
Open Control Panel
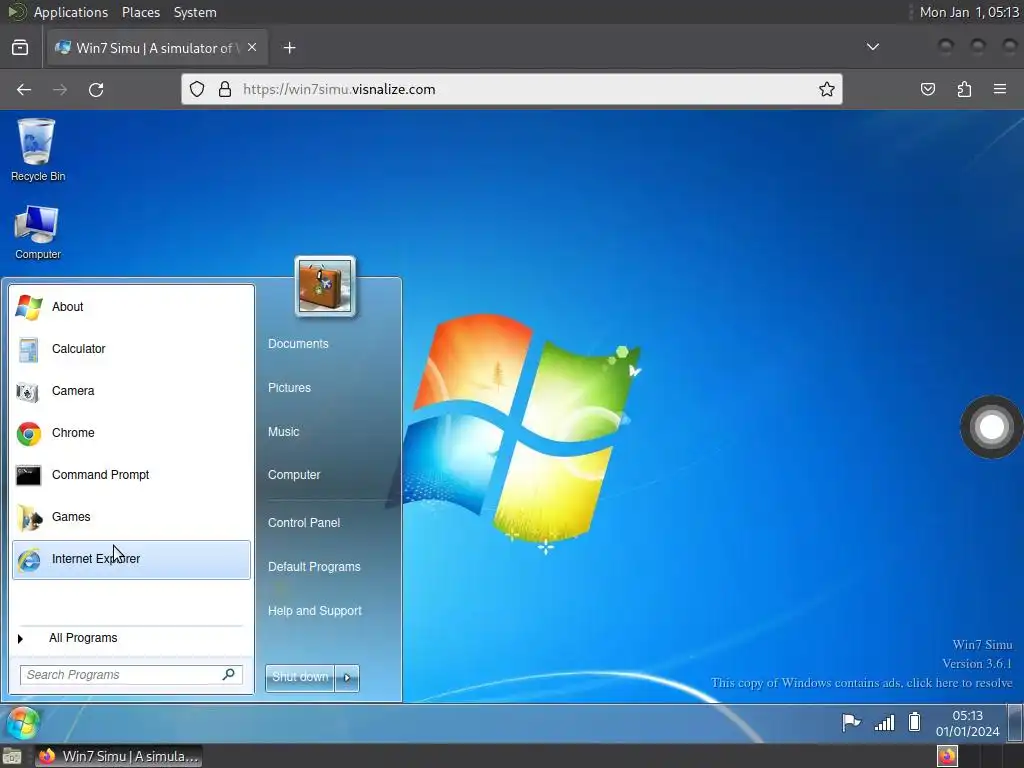(304, 522)
